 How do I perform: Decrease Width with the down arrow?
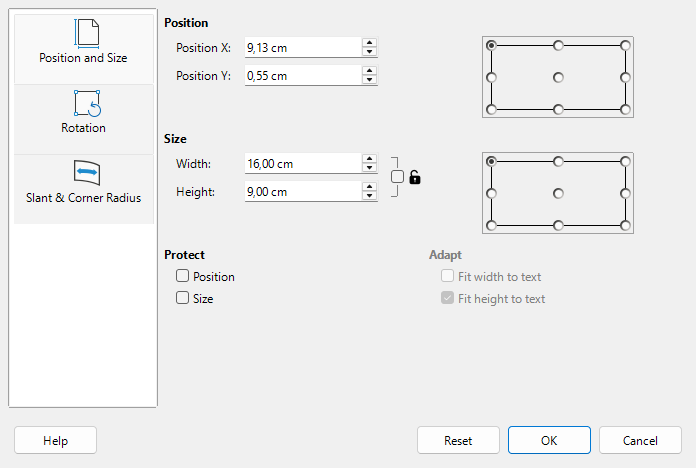click(369, 168)
